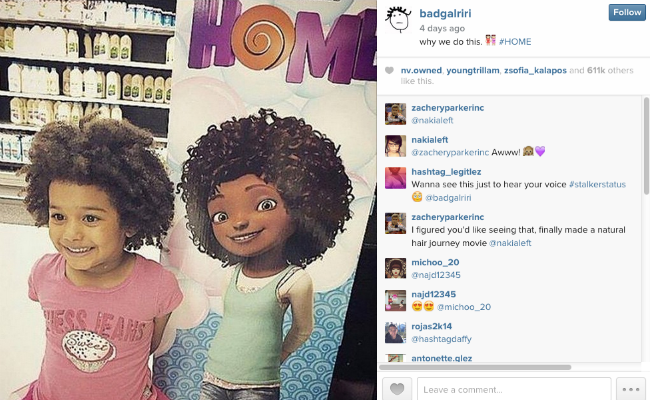Viewport: 650px width, 400px height.
Task: Click the zacherypaerkerinc username in first comment
Action: coord(448,108)
